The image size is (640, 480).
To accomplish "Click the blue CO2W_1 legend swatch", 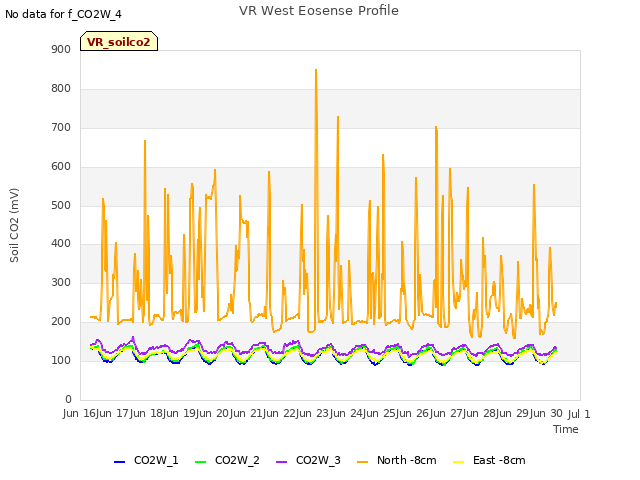I will [119, 462].
